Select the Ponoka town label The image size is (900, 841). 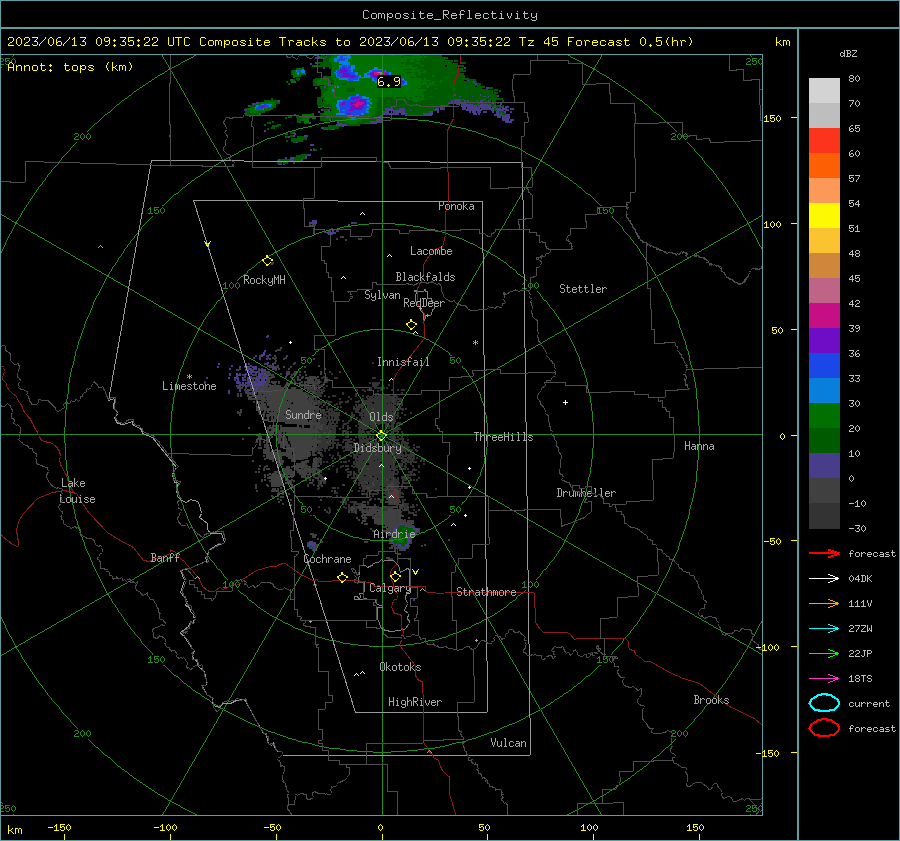(x=456, y=206)
